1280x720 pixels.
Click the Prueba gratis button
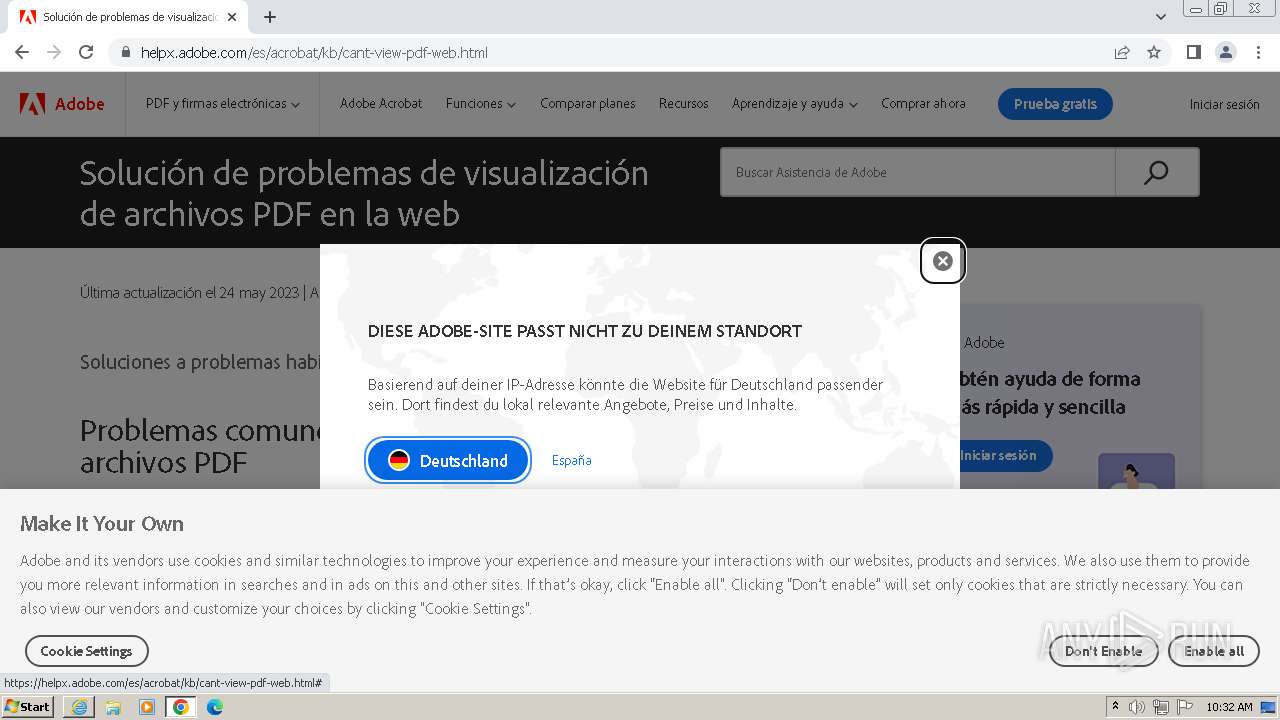pyautogui.click(x=1055, y=104)
